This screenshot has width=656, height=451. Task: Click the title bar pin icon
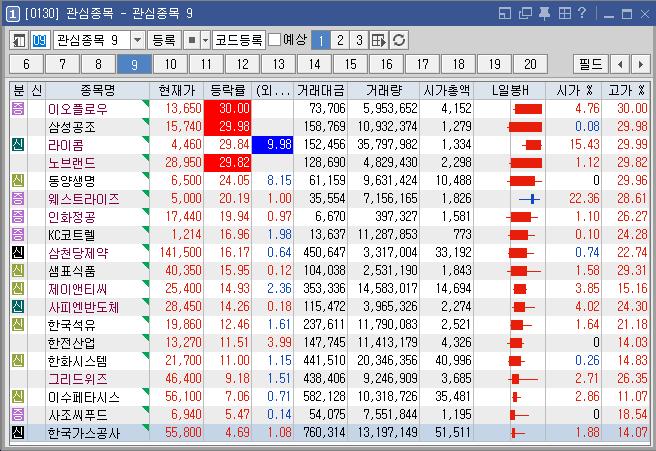[x=544, y=14]
